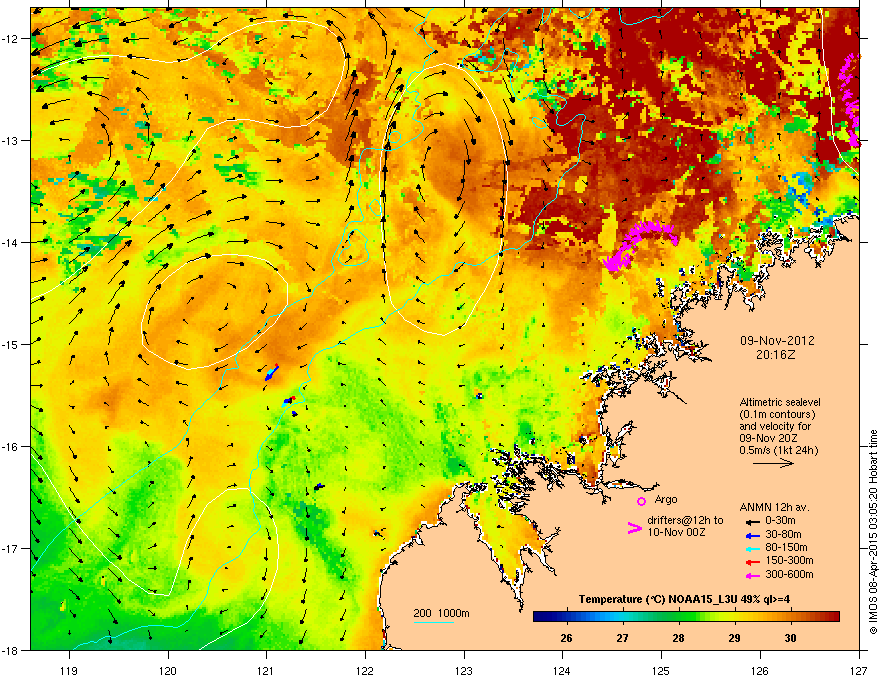Click the color bar value 29
The width and height of the screenshot is (880, 680).
pos(735,638)
